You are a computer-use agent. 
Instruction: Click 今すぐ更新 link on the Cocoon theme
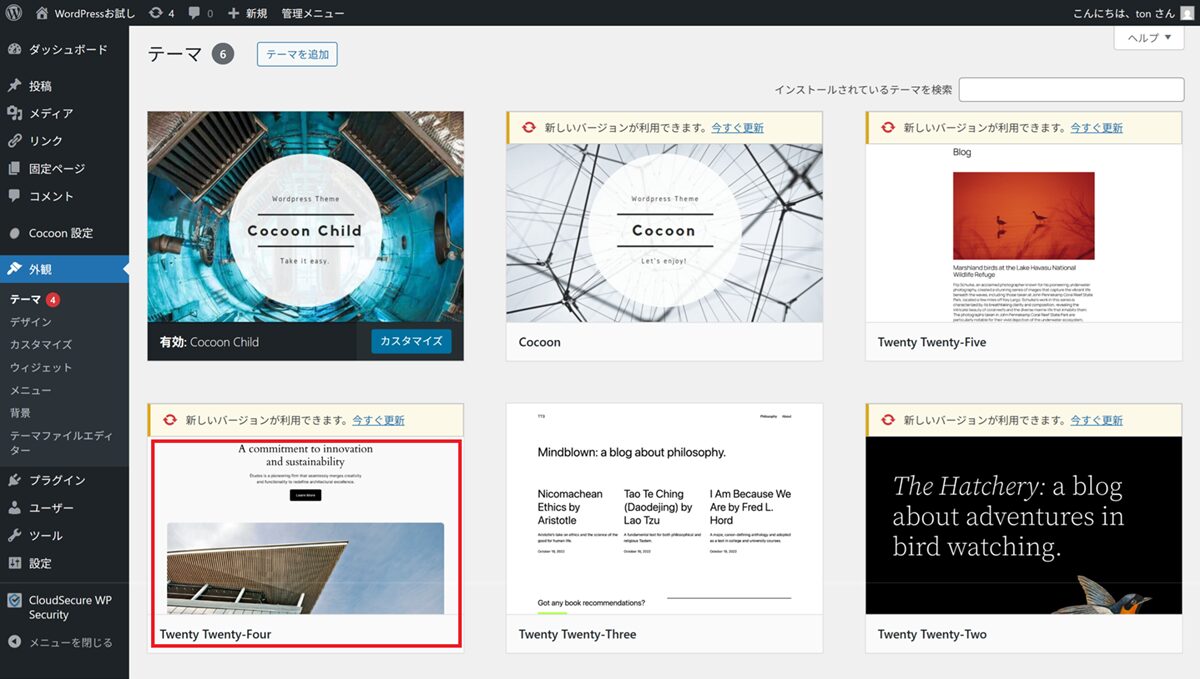[x=737, y=128]
